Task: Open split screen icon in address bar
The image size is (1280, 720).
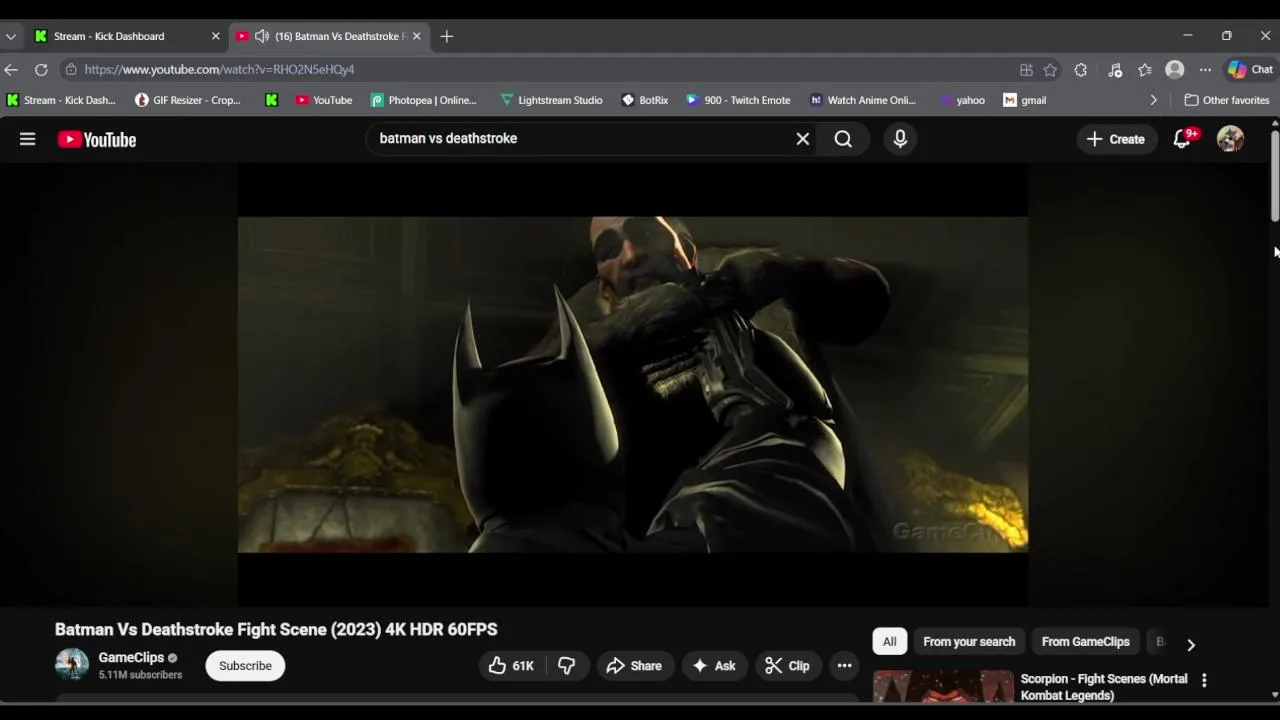Action: [1026, 70]
